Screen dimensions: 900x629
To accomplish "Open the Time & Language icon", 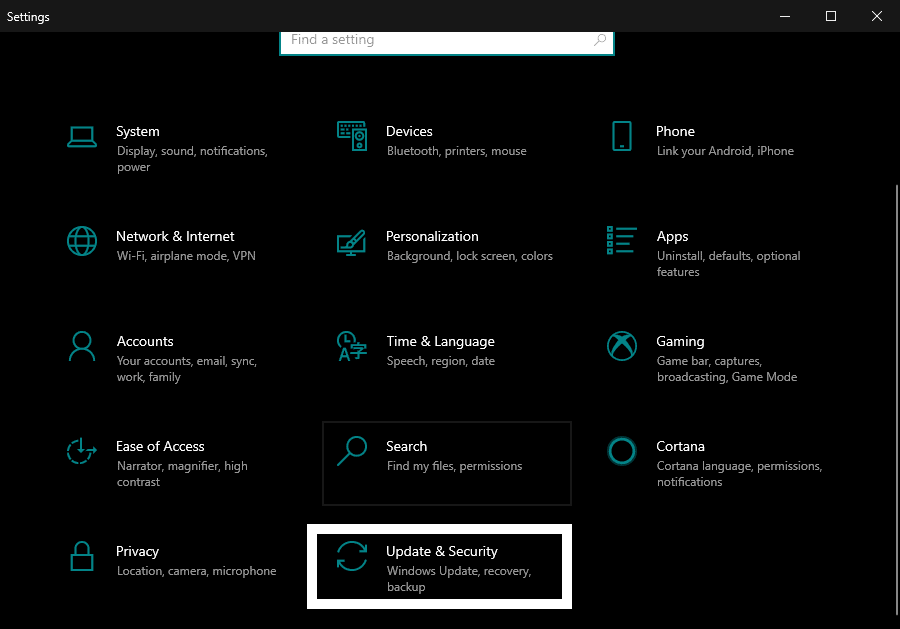I will tap(352, 346).
